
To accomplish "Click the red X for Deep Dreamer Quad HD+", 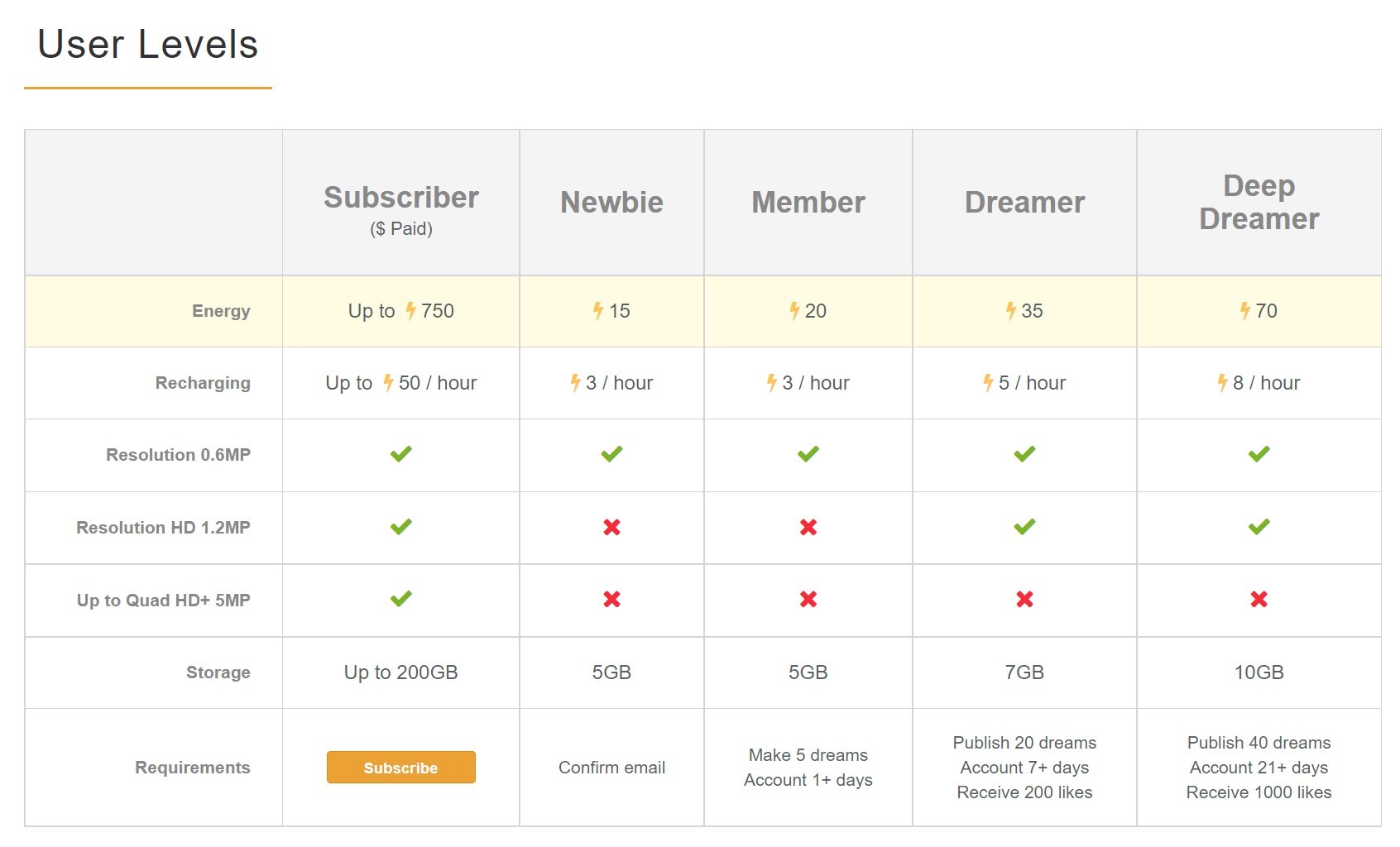I will click(x=1259, y=599).
